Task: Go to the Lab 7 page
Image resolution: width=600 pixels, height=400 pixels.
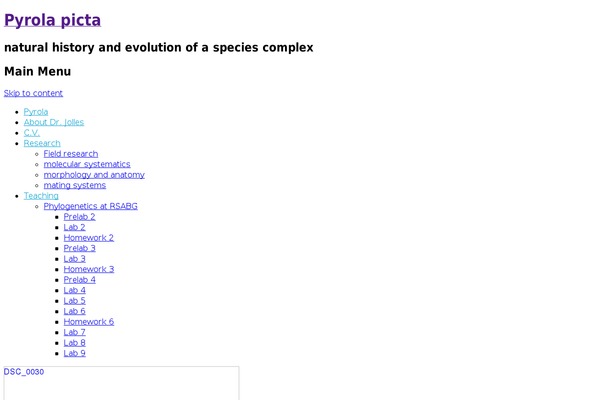Action: click(x=75, y=332)
